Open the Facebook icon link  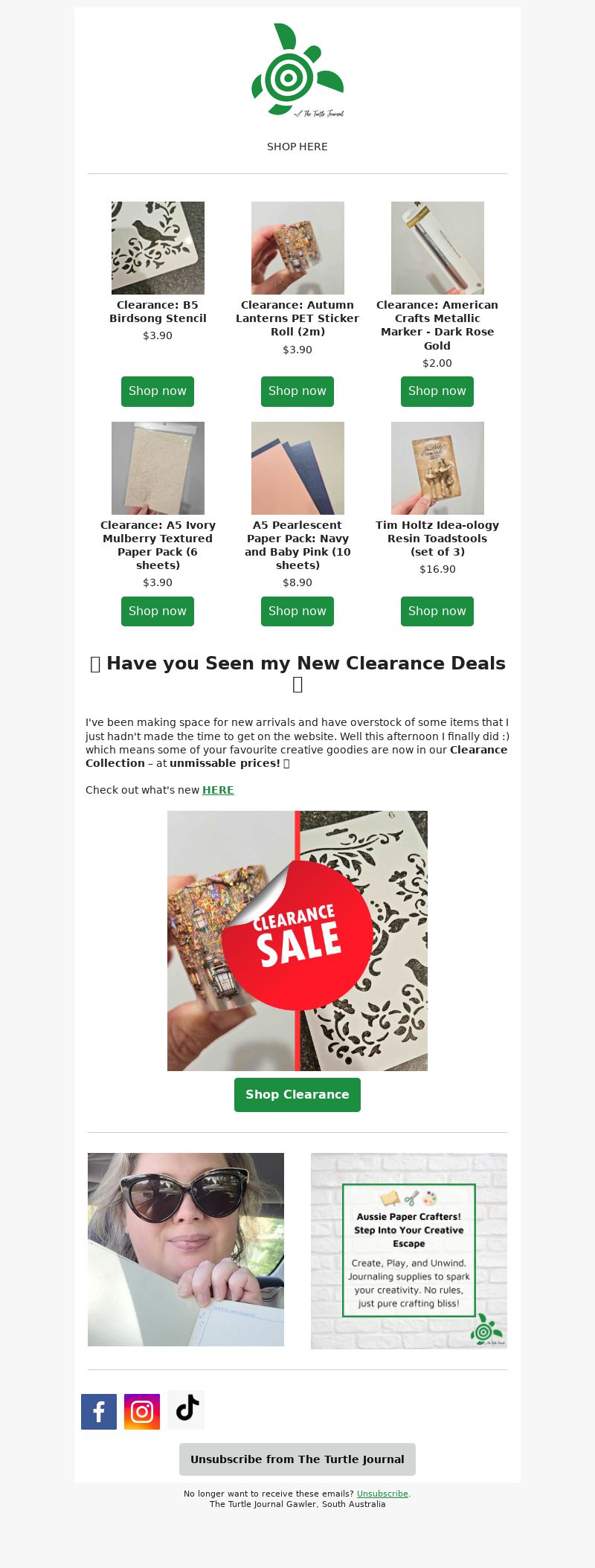click(x=99, y=1411)
